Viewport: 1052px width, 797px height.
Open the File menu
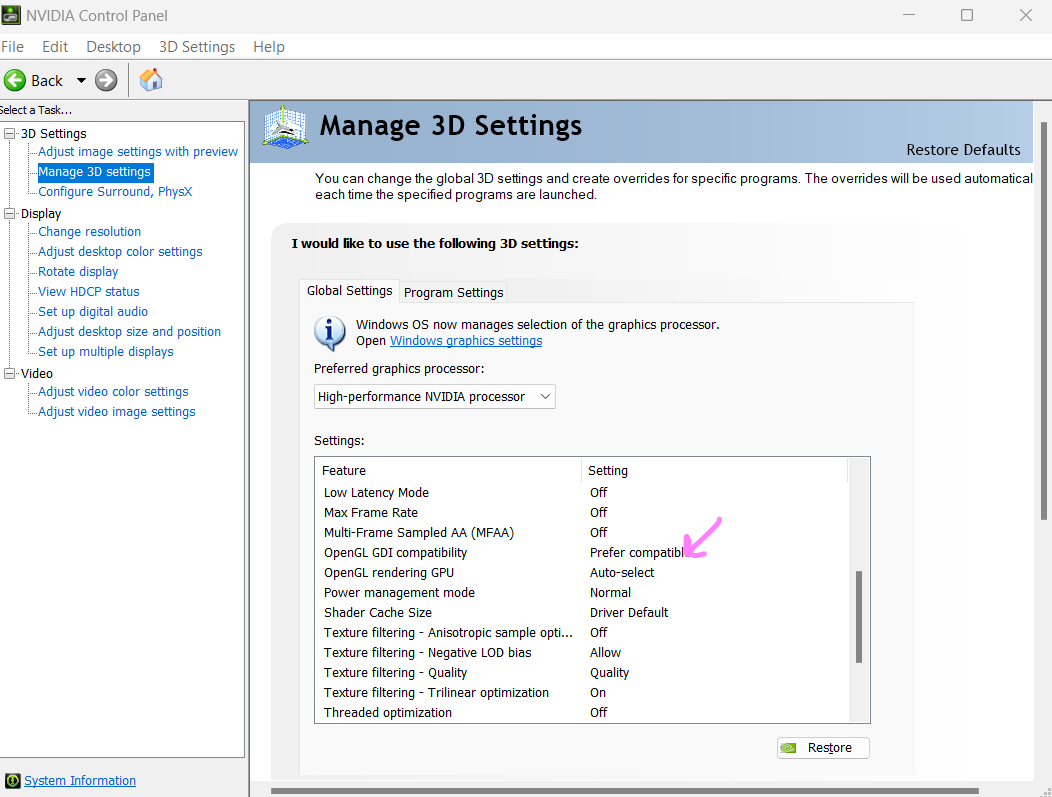(x=12, y=46)
